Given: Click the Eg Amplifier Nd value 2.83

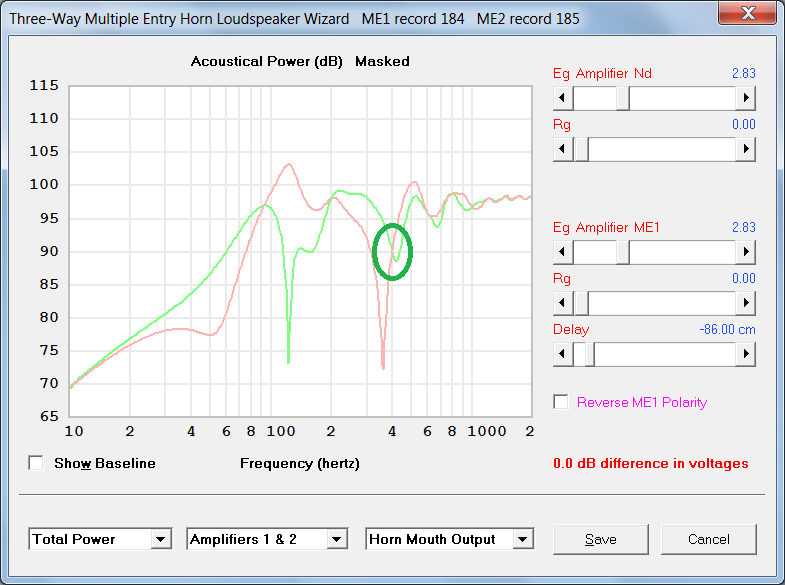Looking at the screenshot, I should (x=743, y=73).
